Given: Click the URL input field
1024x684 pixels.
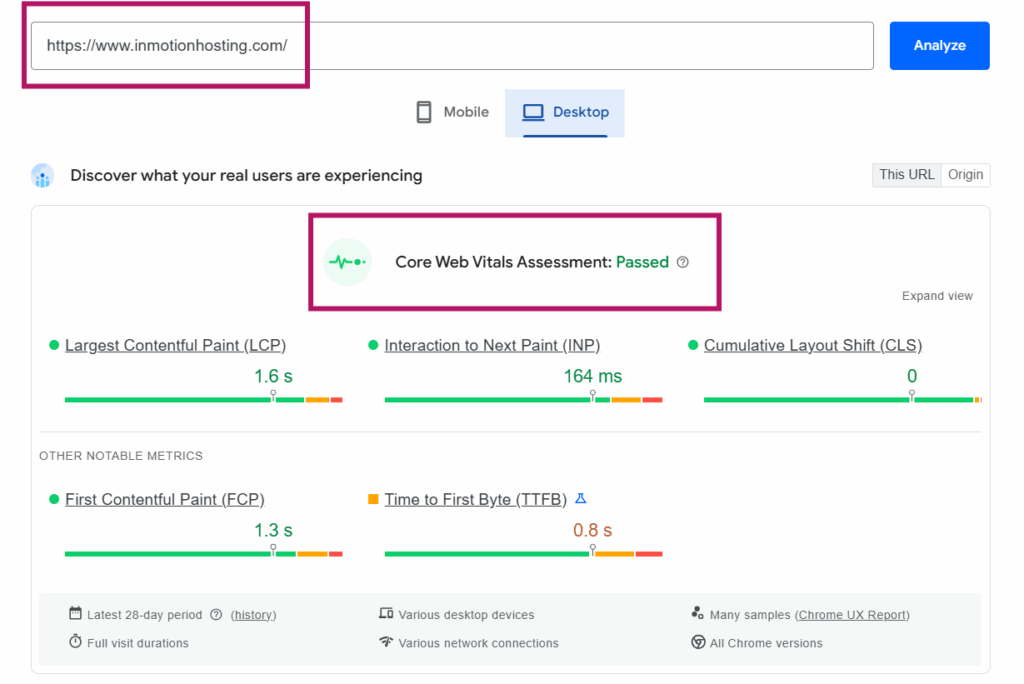Looking at the screenshot, I should click(x=452, y=46).
